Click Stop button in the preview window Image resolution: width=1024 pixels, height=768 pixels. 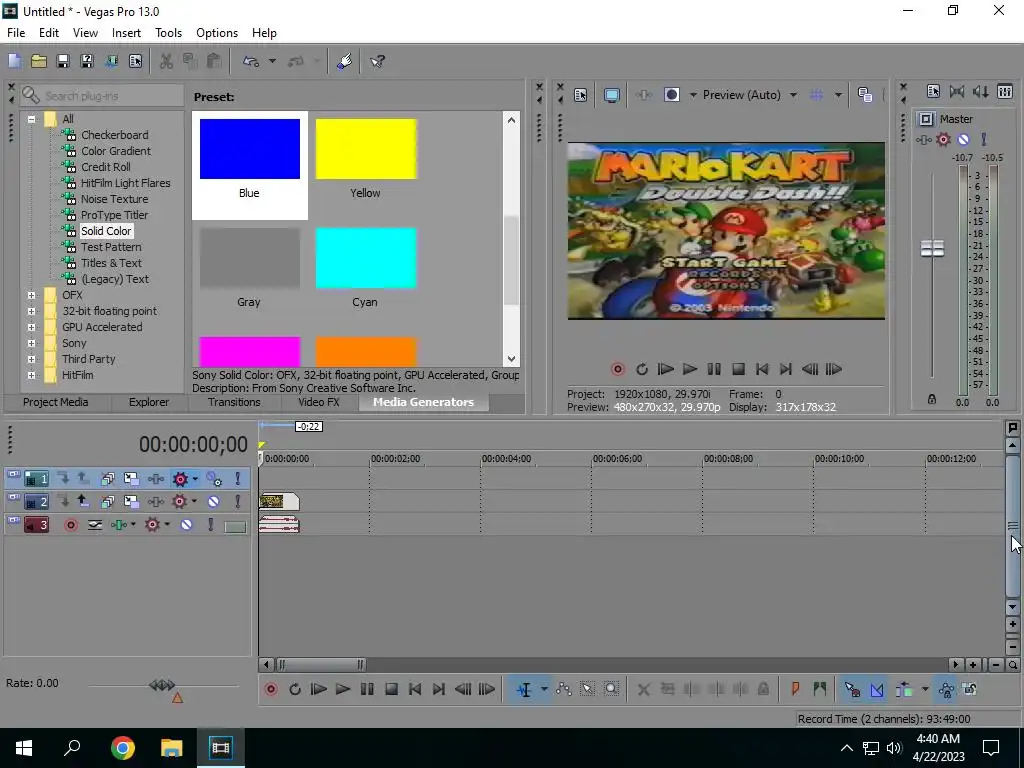738,370
